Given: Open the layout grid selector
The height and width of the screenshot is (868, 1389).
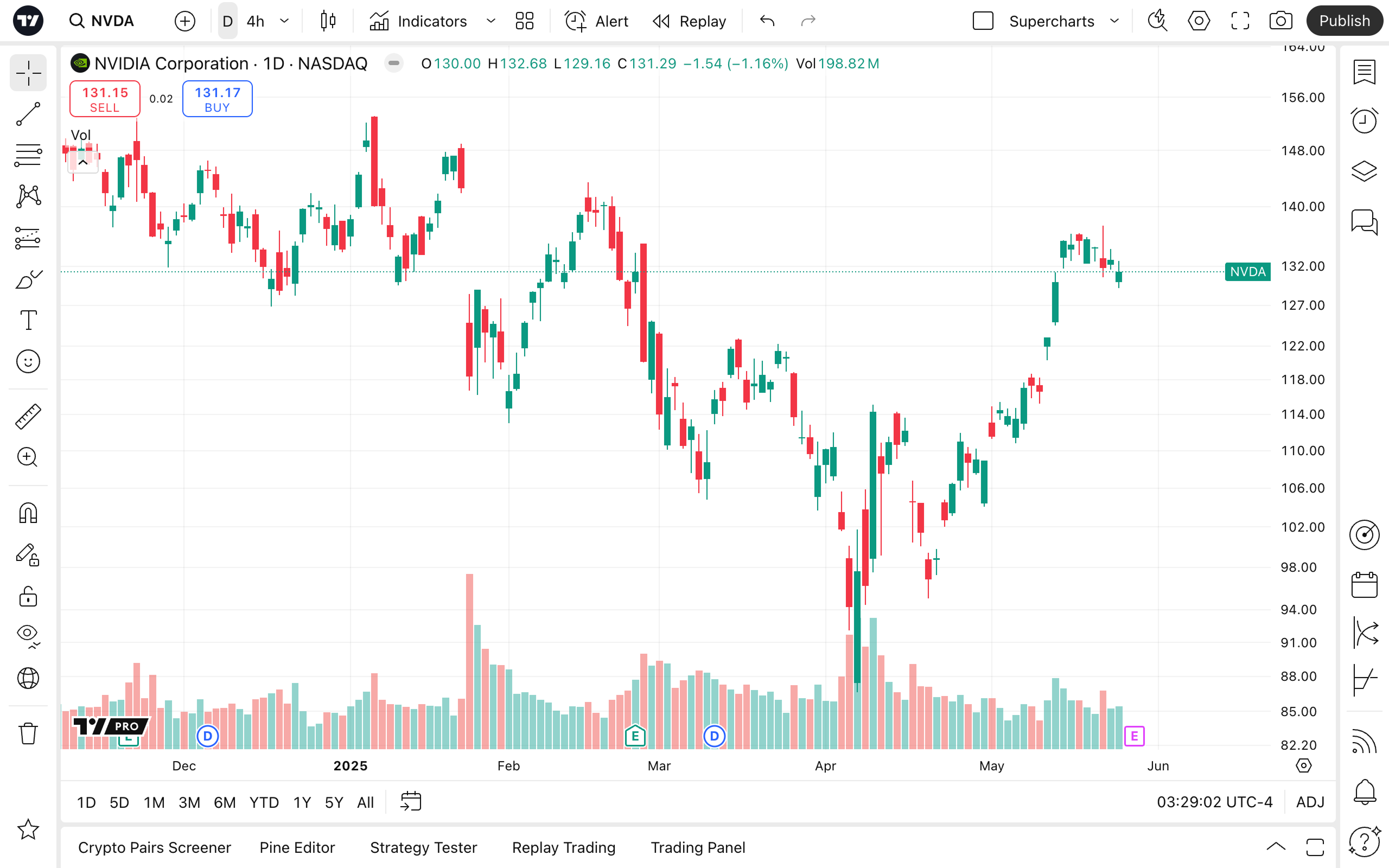Looking at the screenshot, I should [x=524, y=21].
